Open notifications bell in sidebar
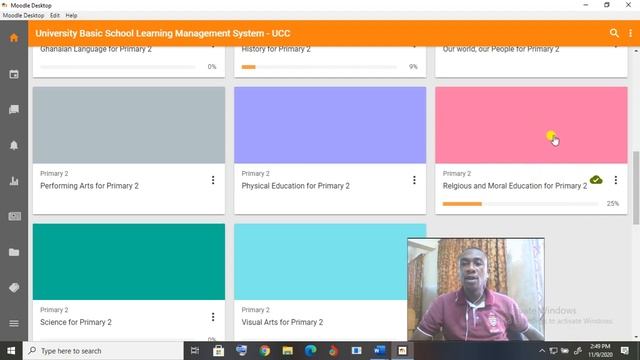This screenshot has height=360, width=640. click(x=14, y=145)
